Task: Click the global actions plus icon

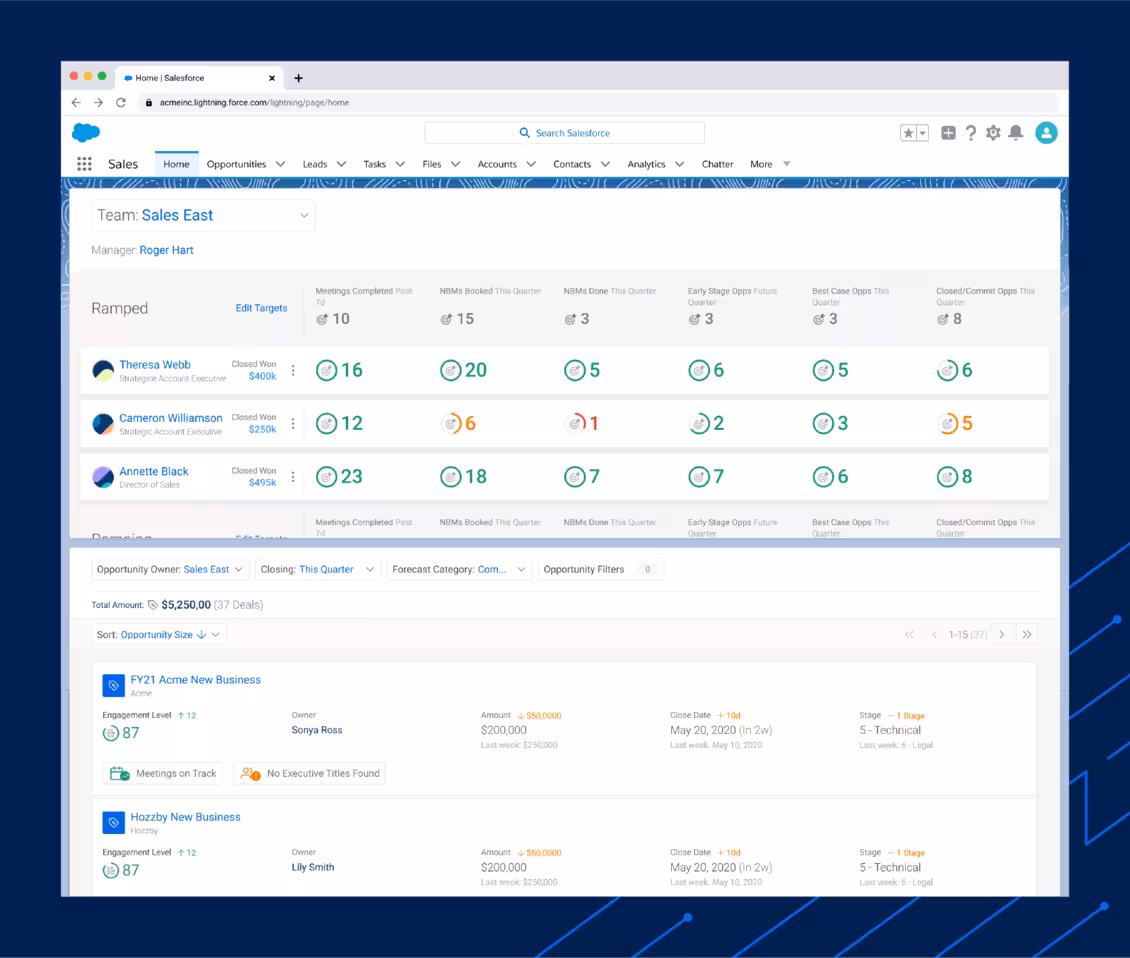Action: (x=948, y=133)
